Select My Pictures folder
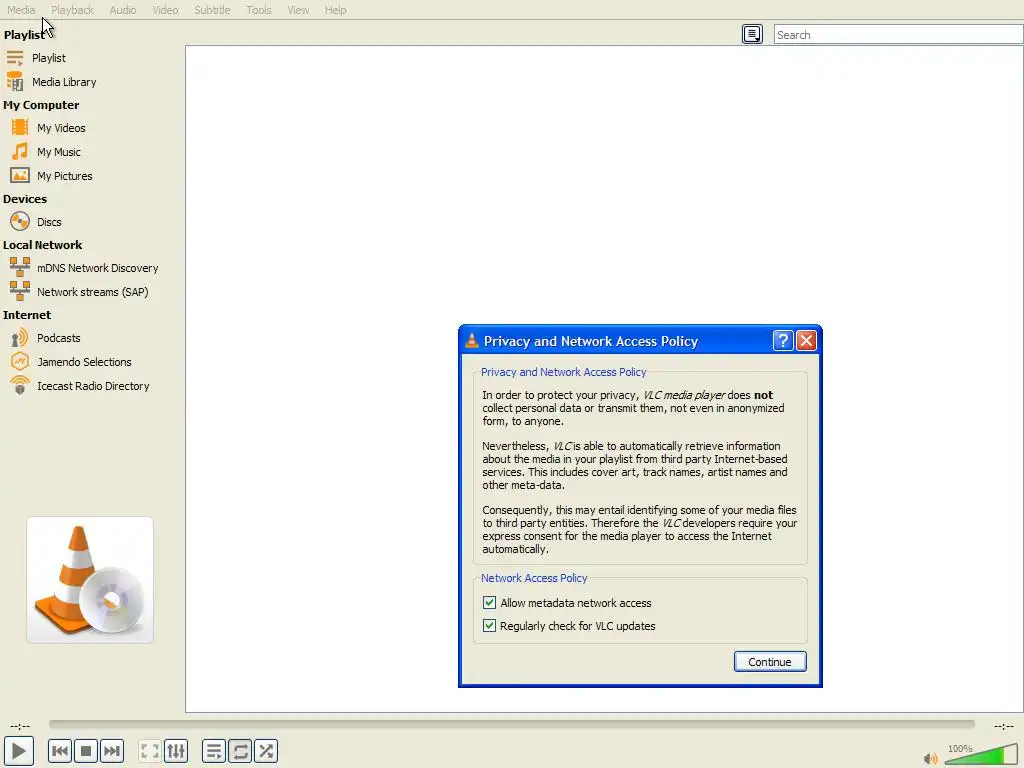This screenshot has height=768, width=1024. tap(52, 176)
